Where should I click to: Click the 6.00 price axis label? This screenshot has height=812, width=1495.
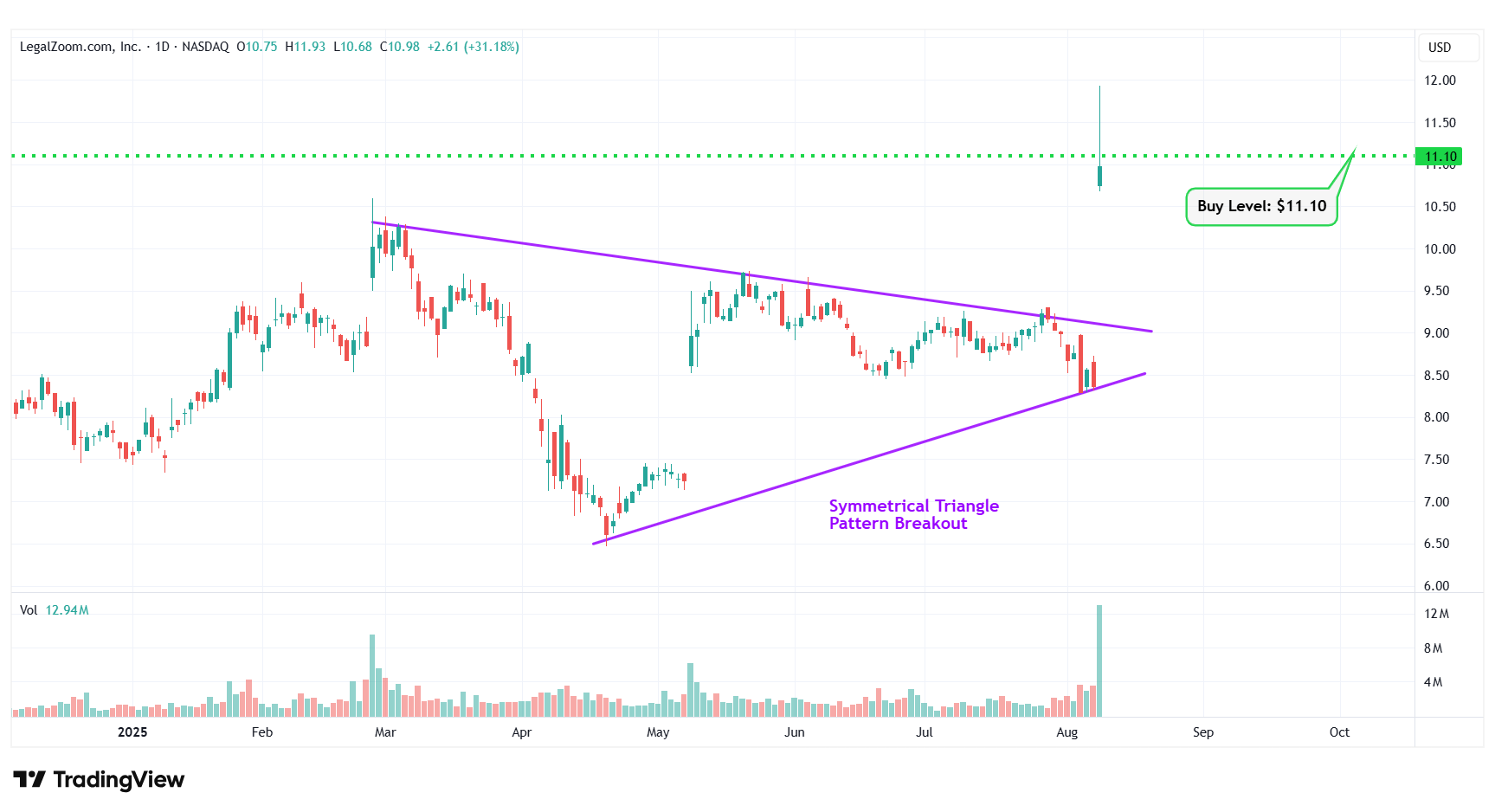pos(1437,586)
